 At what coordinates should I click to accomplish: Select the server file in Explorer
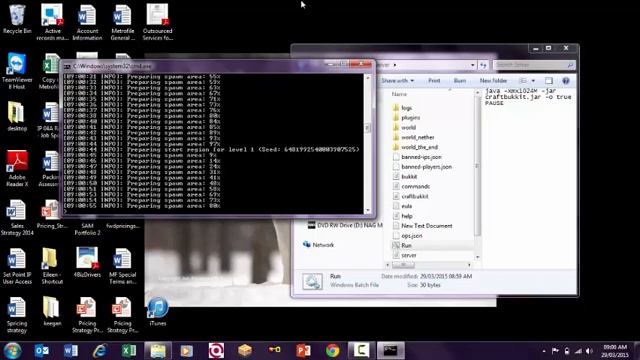tap(404, 255)
